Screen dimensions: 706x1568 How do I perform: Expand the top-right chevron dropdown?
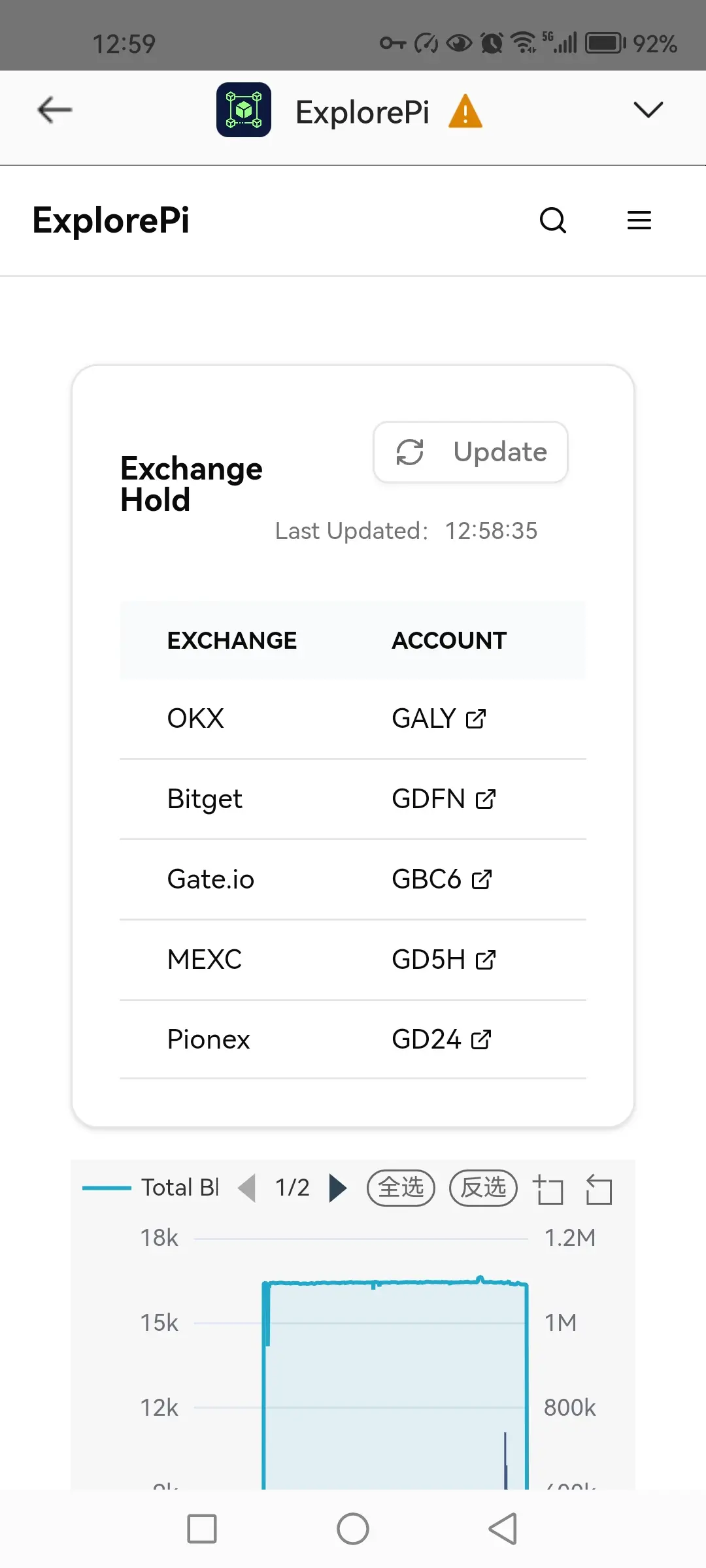coord(648,110)
